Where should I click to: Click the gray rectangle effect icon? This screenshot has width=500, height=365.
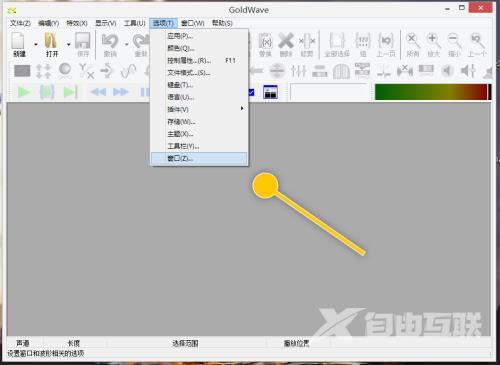pyautogui.click(x=22, y=71)
